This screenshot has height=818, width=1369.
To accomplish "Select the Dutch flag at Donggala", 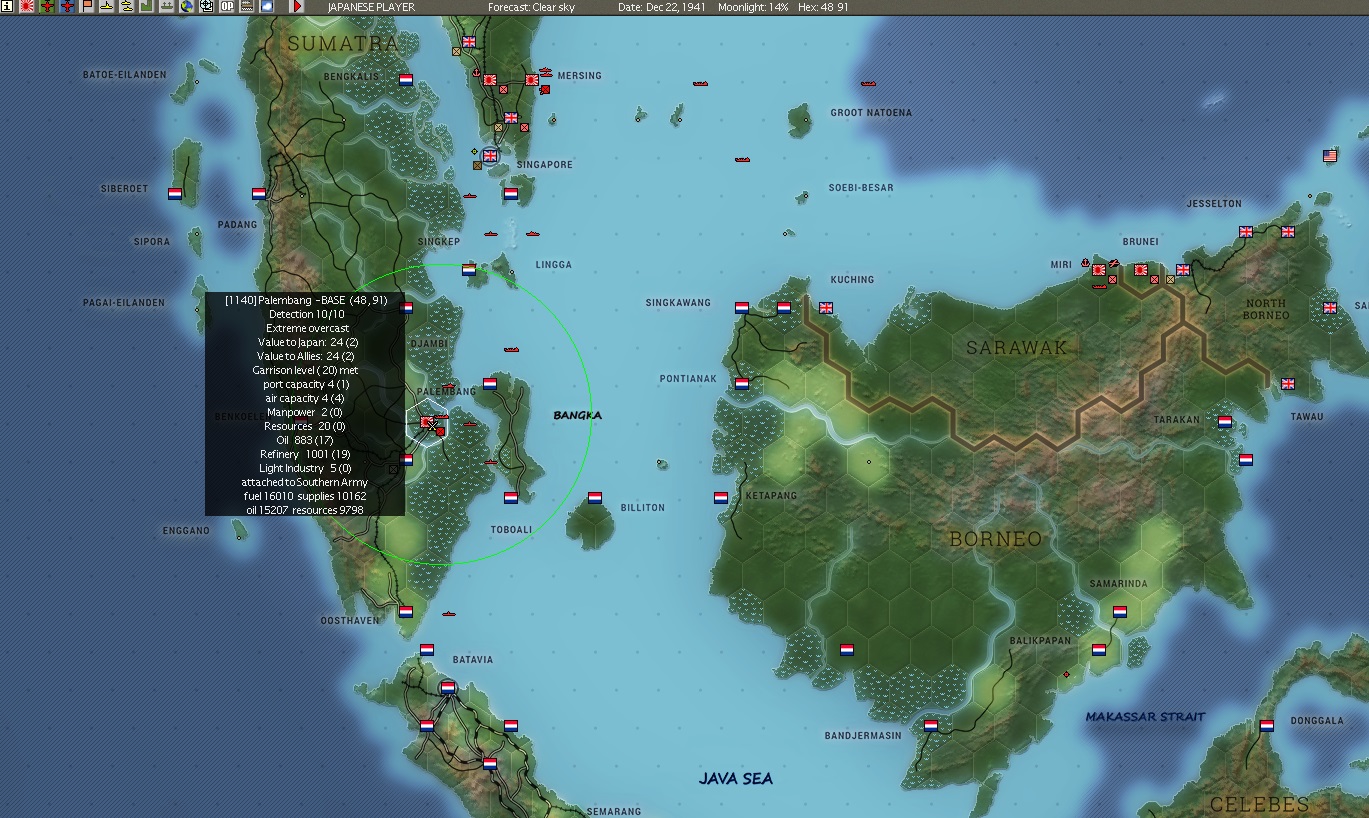I will 1267,726.
